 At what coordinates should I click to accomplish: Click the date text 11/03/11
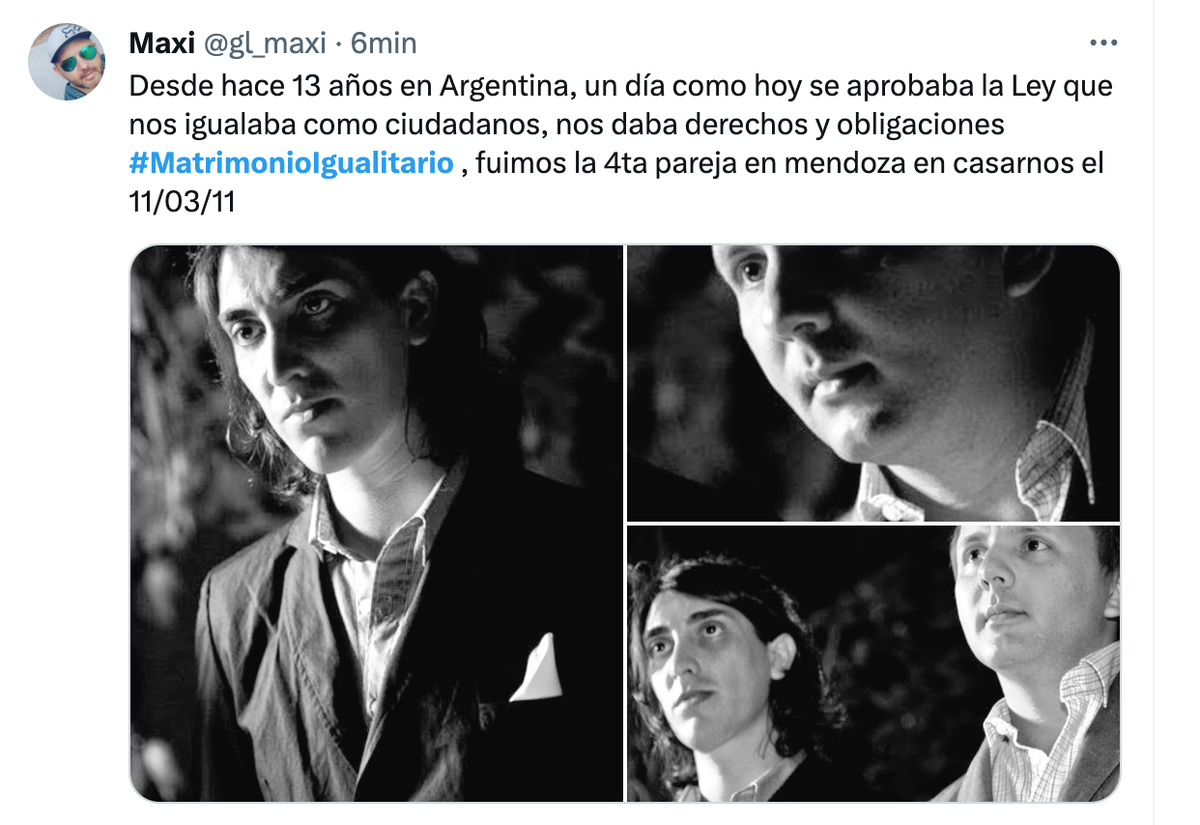(x=182, y=201)
